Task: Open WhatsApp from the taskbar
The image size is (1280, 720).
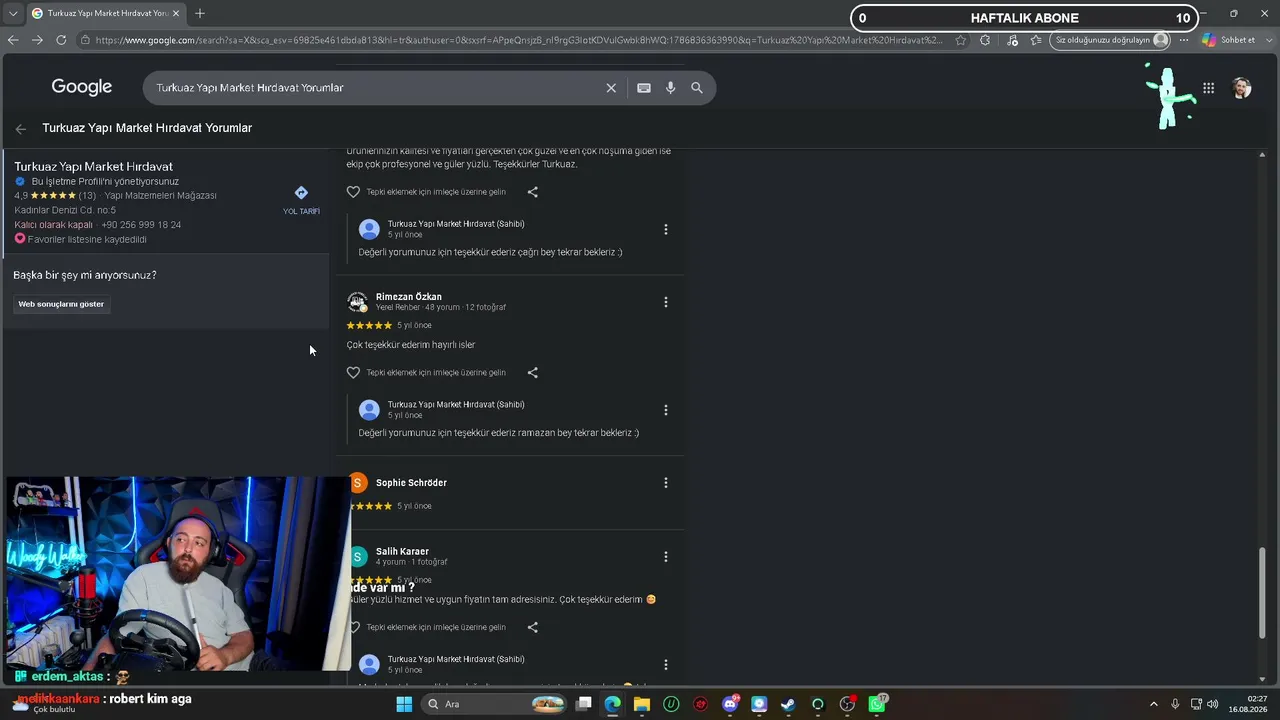Action: pos(877,704)
